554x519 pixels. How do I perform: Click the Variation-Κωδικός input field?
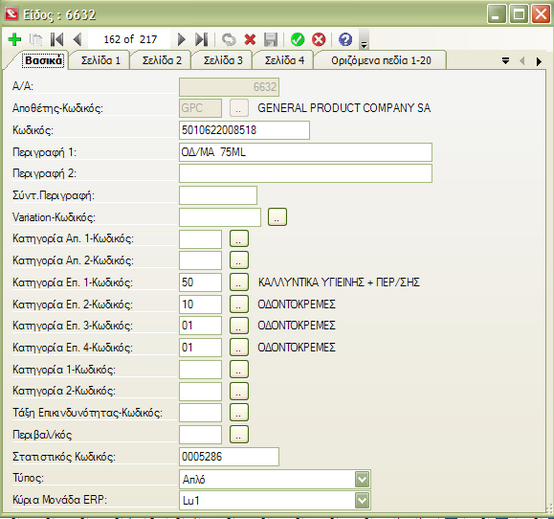coord(220,217)
